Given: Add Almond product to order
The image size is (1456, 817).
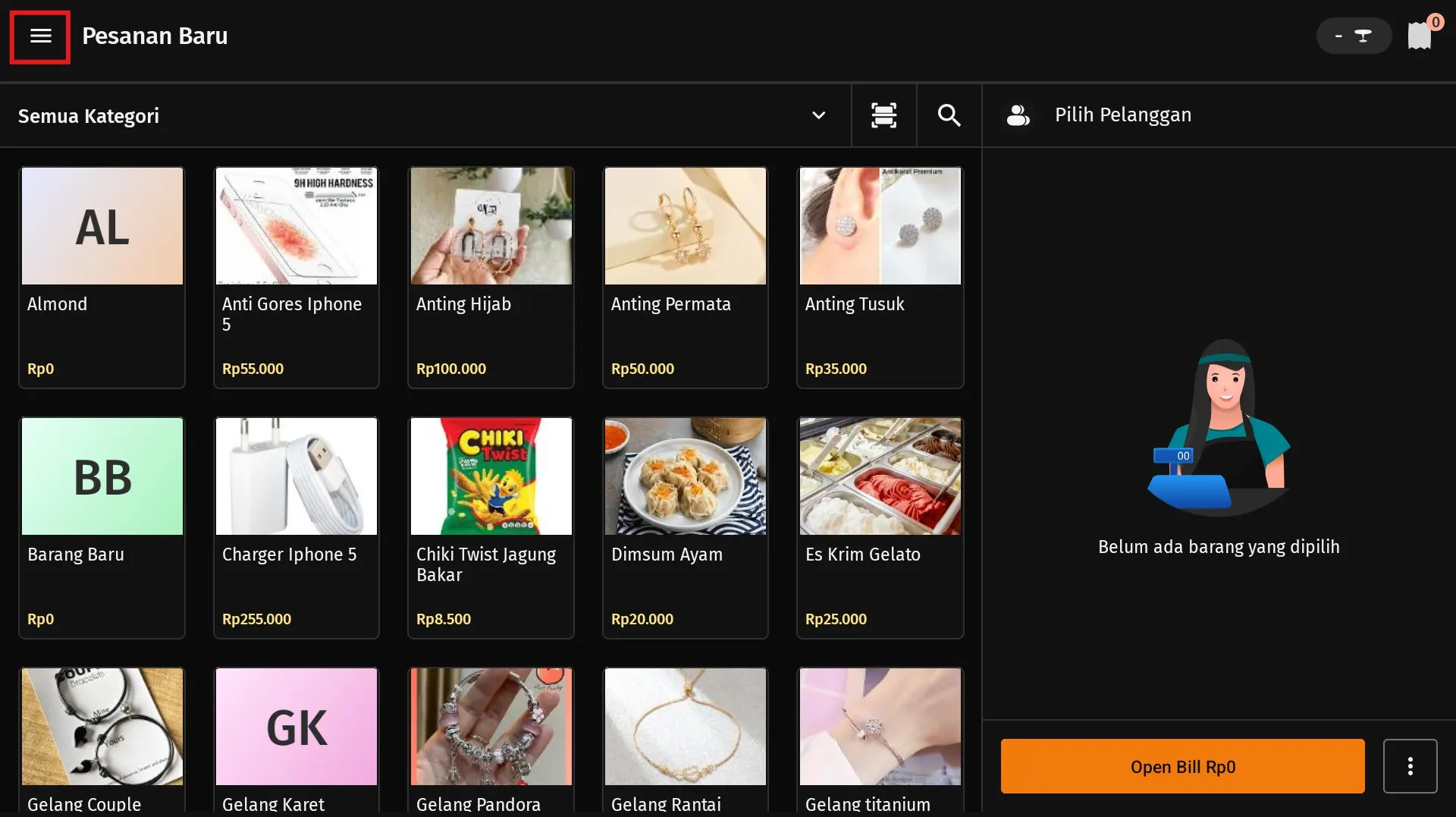Looking at the screenshot, I should (102, 277).
